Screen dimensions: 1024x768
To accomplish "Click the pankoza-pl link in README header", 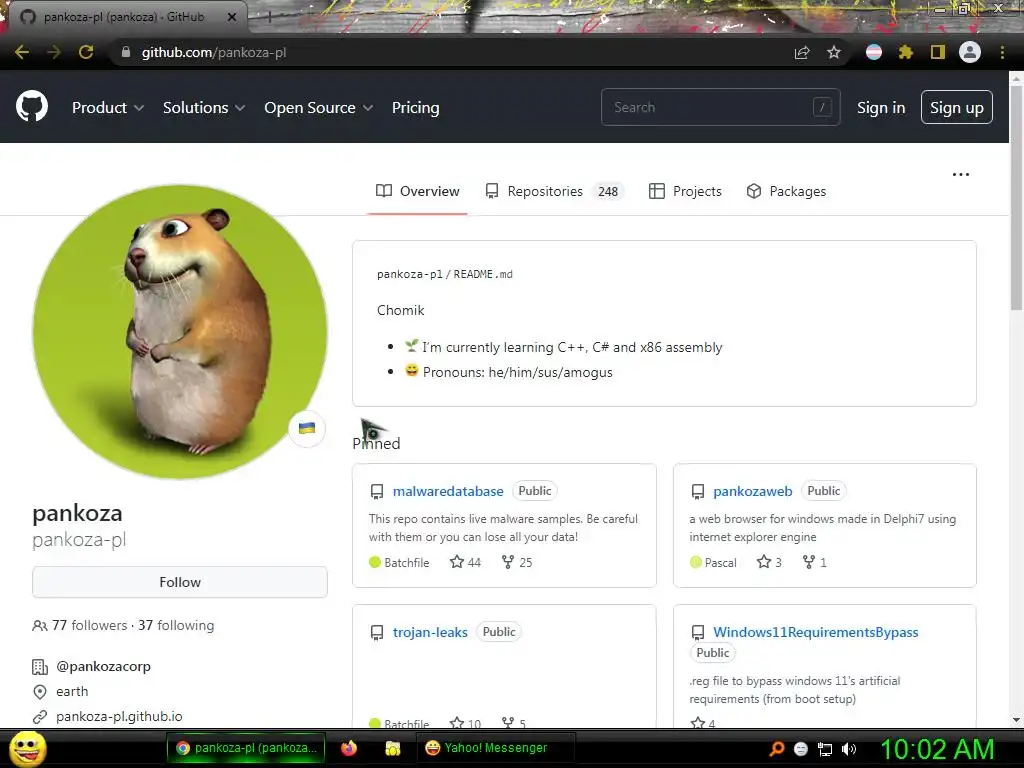I will tap(409, 274).
